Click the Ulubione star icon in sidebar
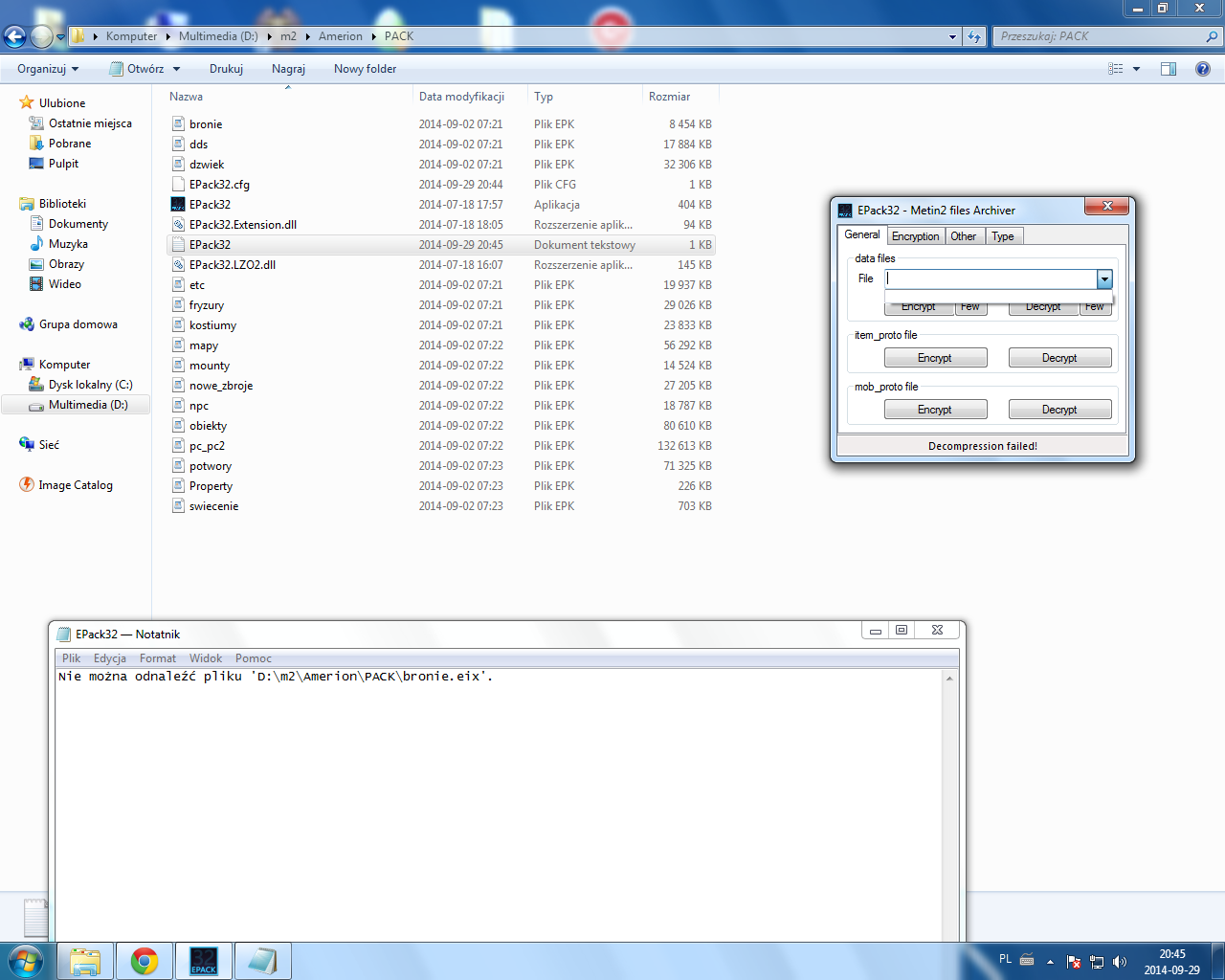The height and width of the screenshot is (980, 1225). tap(27, 102)
